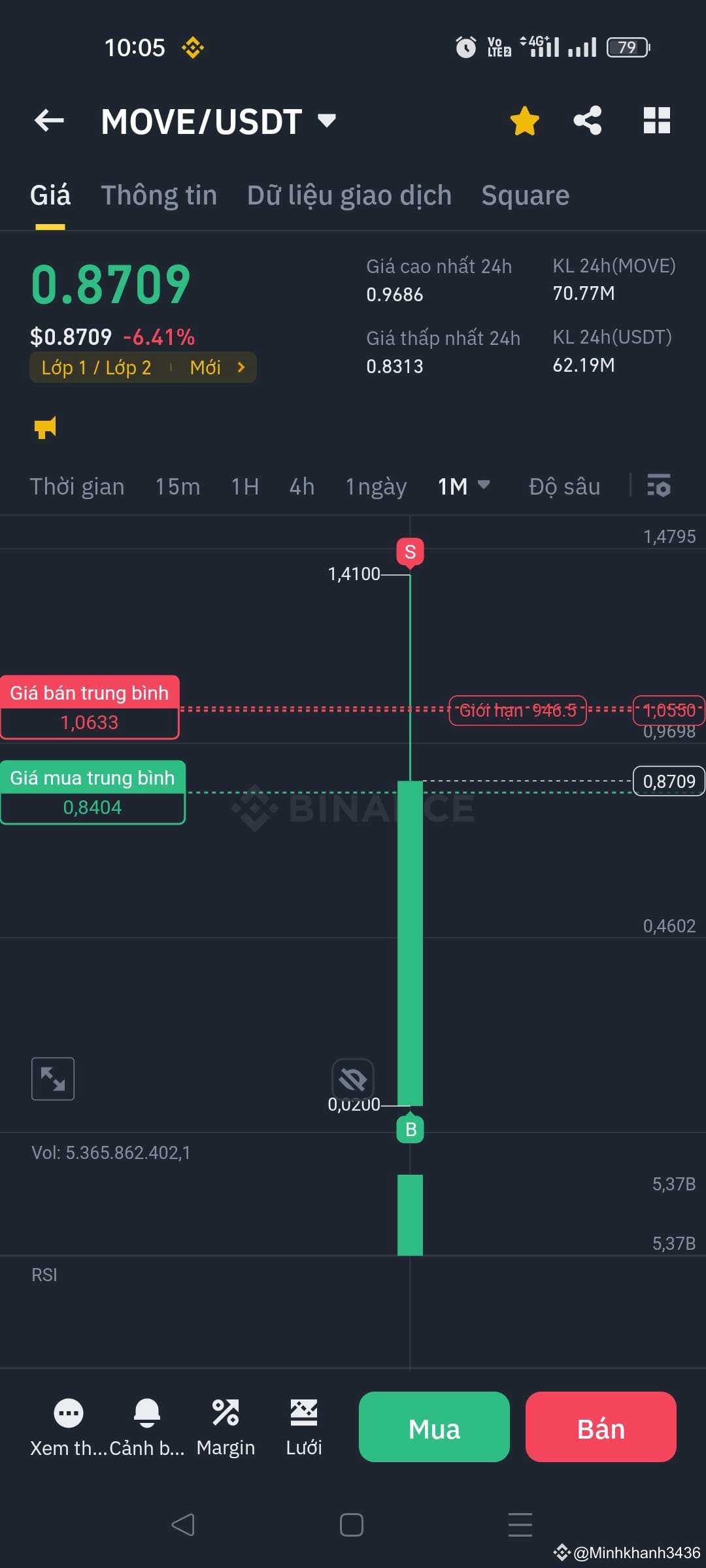Switch to the Thông tin tab
This screenshot has height=1568, width=706.
pos(159,195)
